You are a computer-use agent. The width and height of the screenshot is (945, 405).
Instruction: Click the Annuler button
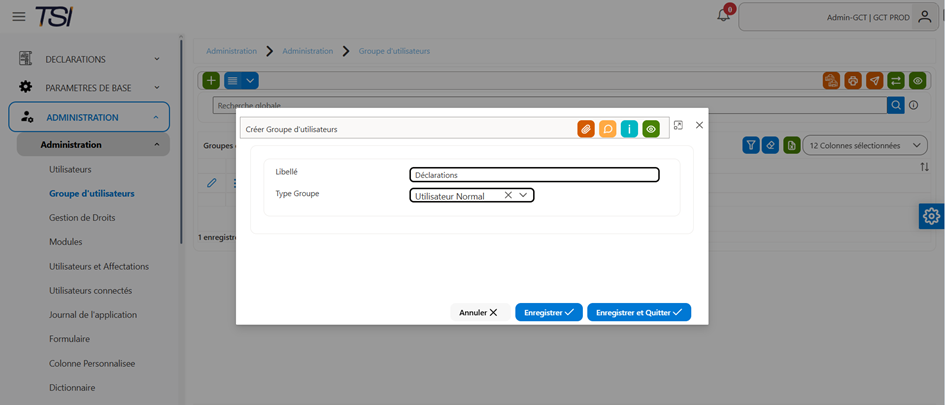480,312
